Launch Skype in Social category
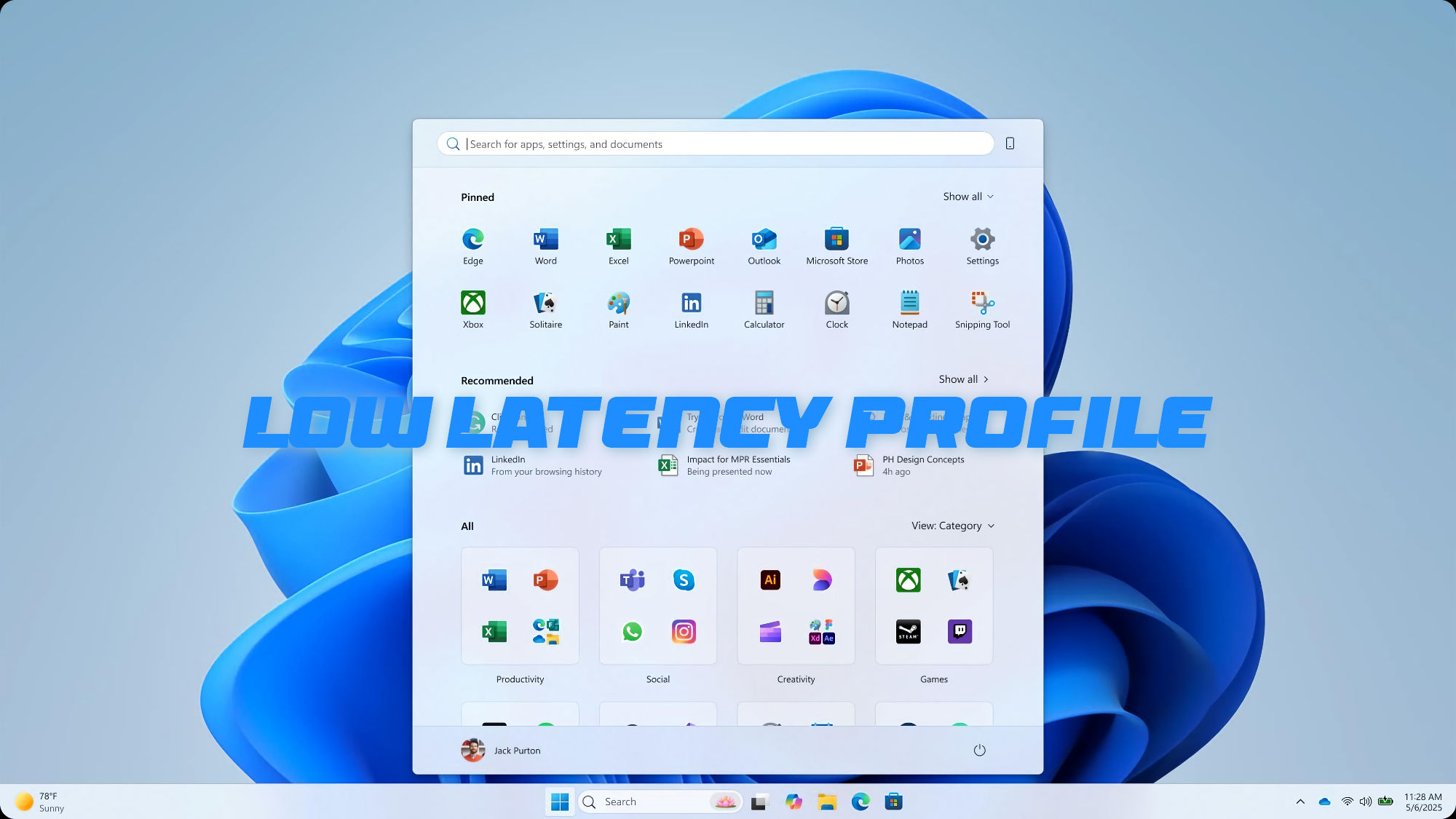1456x819 pixels. coord(684,580)
